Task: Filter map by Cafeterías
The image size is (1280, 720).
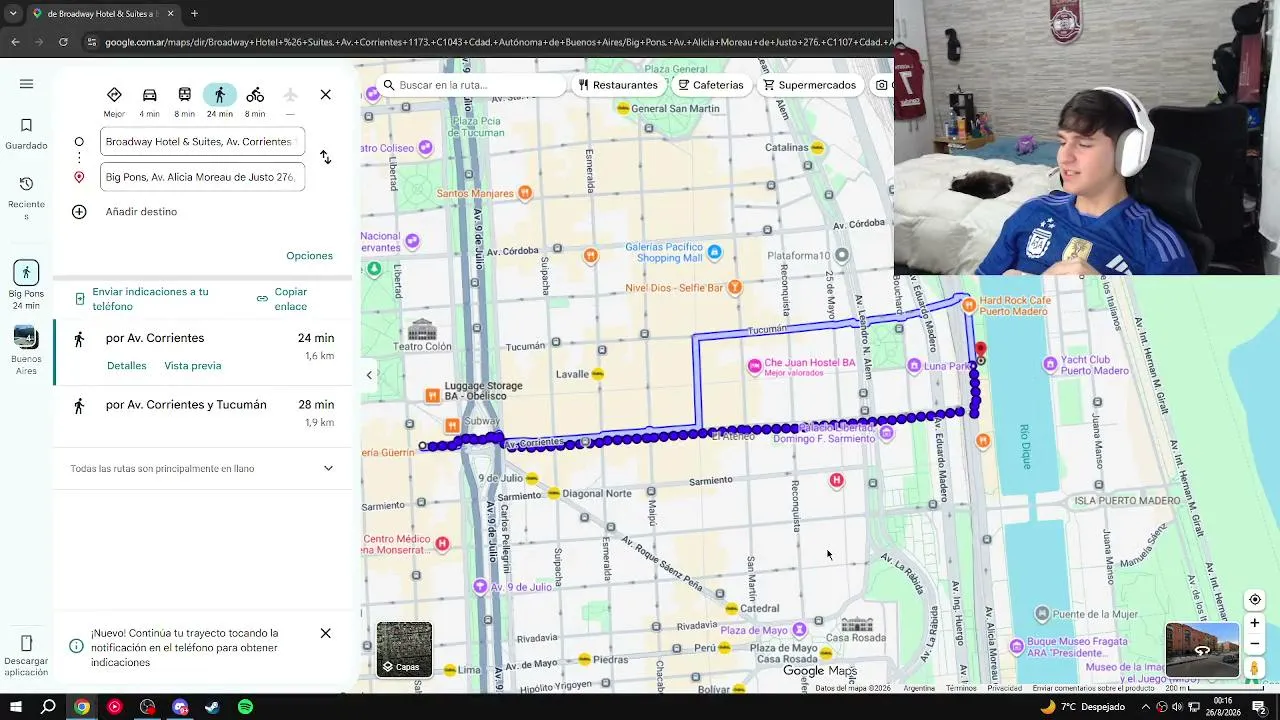Action: 711,85
